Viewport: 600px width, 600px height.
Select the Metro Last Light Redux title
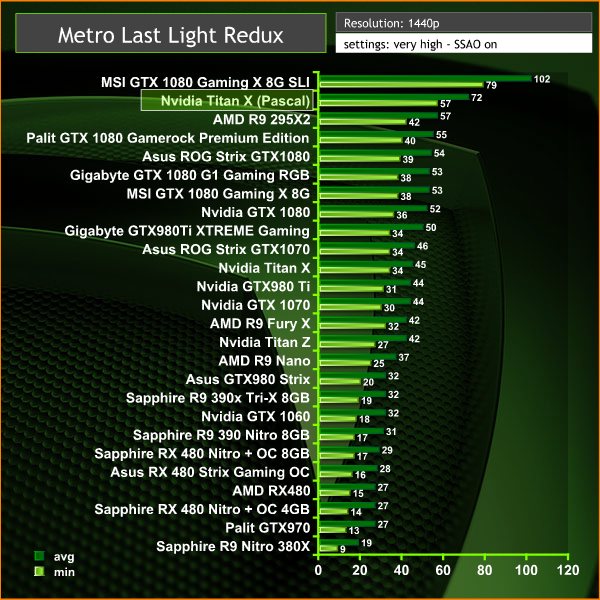tap(171, 35)
